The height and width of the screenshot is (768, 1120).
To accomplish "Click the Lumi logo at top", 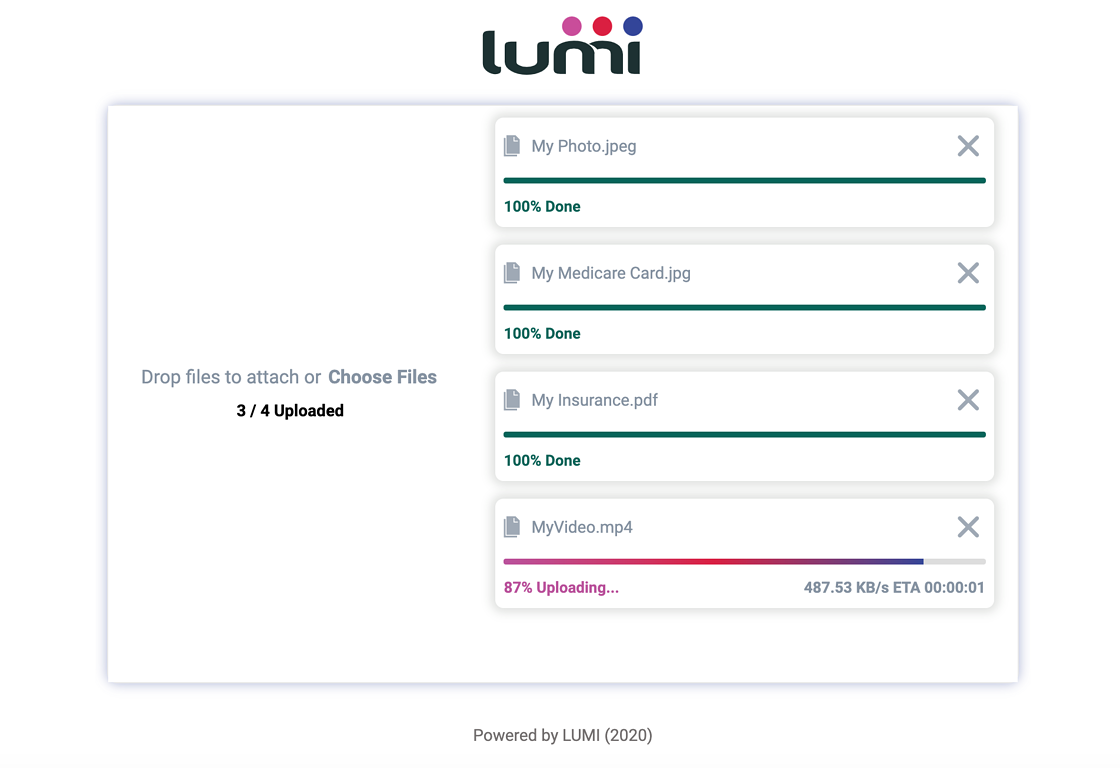I will tap(563, 45).
